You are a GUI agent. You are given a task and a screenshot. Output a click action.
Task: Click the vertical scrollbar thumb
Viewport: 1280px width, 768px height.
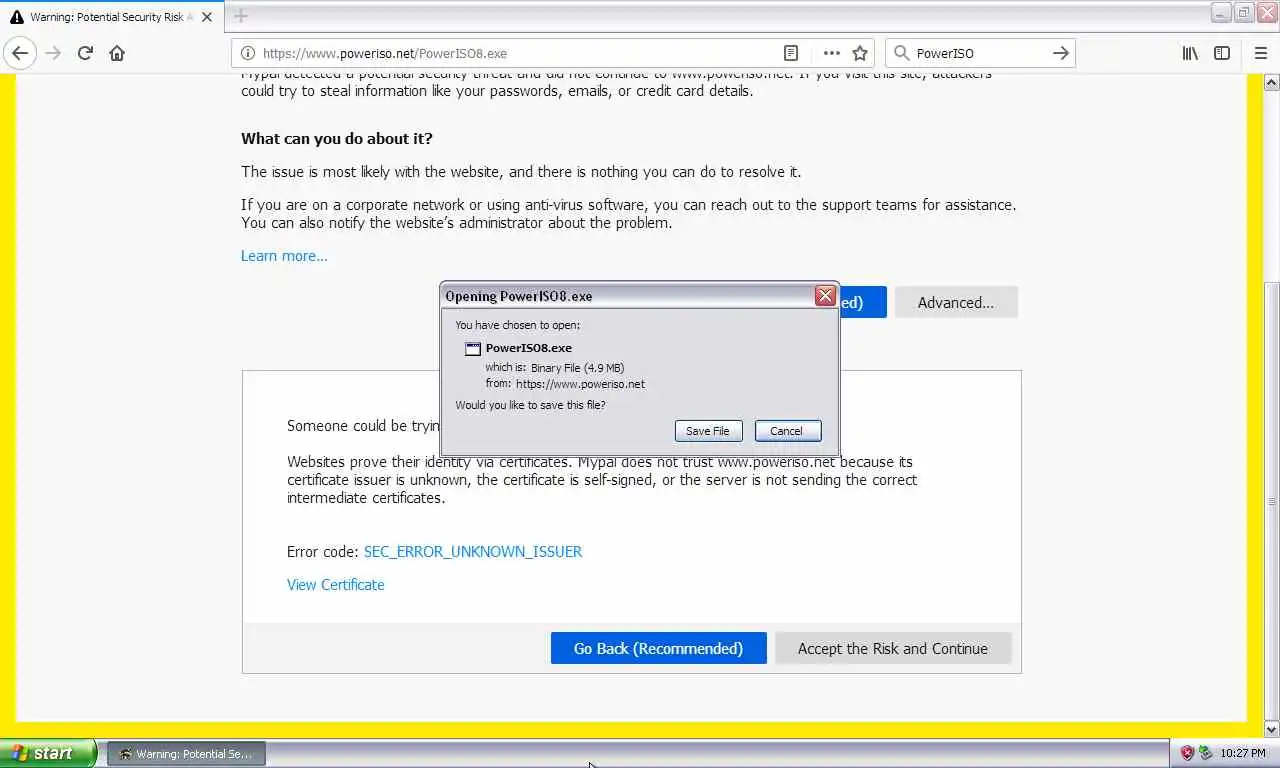[1271, 500]
